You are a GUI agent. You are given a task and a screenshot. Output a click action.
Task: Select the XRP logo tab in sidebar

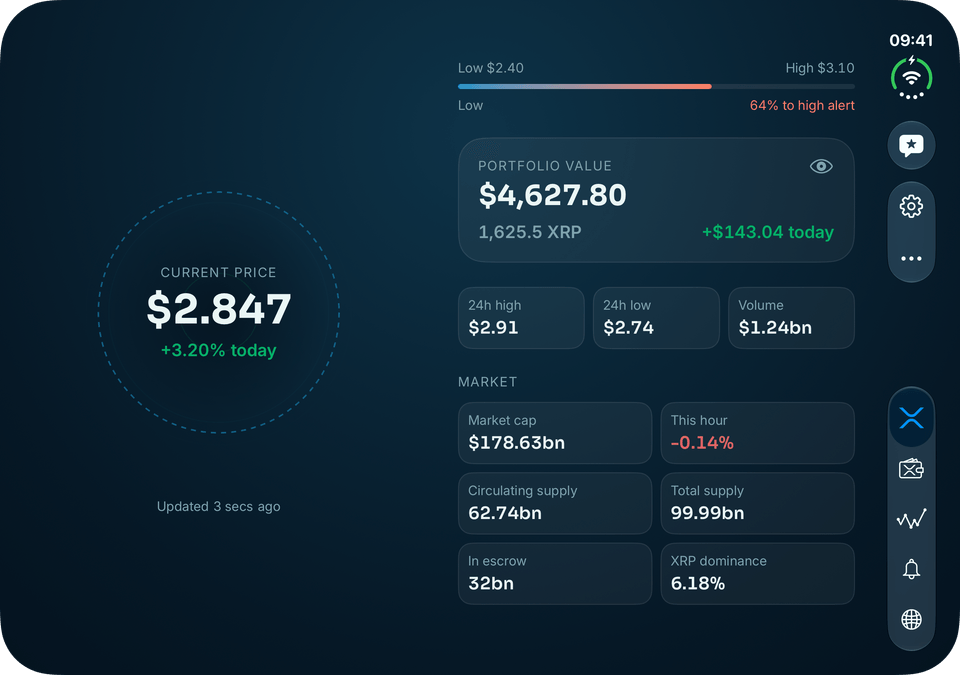tap(911, 418)
